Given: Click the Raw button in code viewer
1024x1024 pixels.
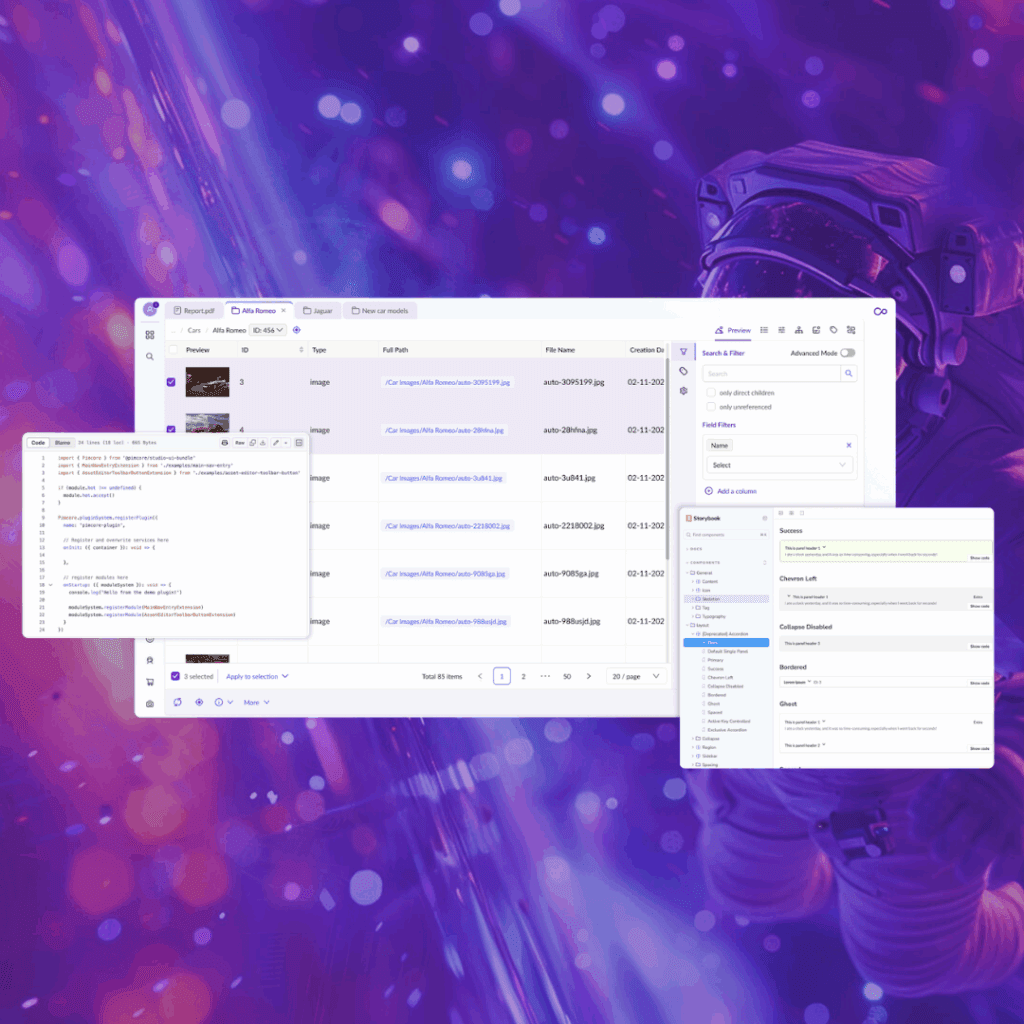Looking at the screenshot, I should (x=240, y=442).
